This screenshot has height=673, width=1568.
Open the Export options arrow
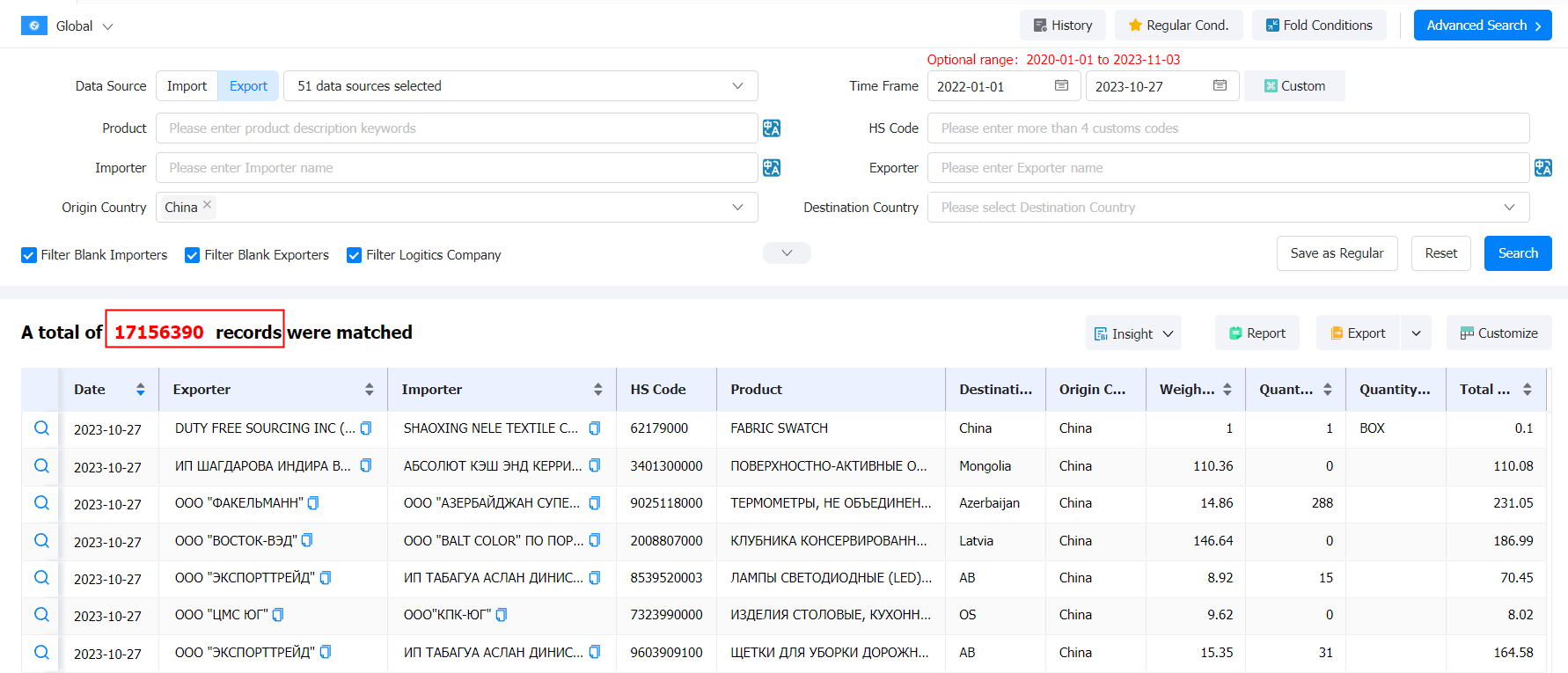click(x=1416, y=333)
